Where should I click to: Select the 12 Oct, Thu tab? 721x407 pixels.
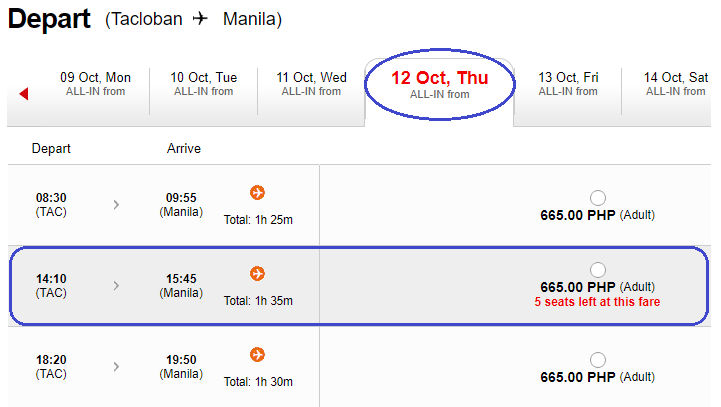tap(440, 85)
